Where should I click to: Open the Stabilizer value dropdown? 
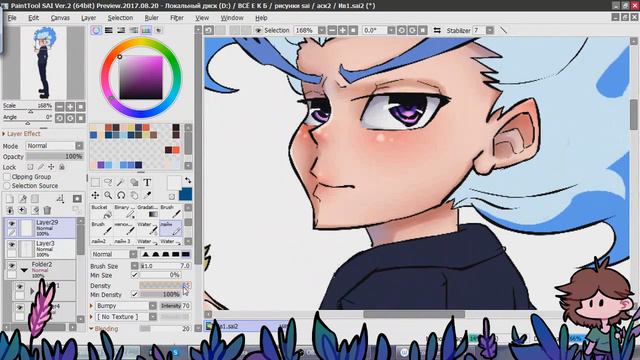490,31
